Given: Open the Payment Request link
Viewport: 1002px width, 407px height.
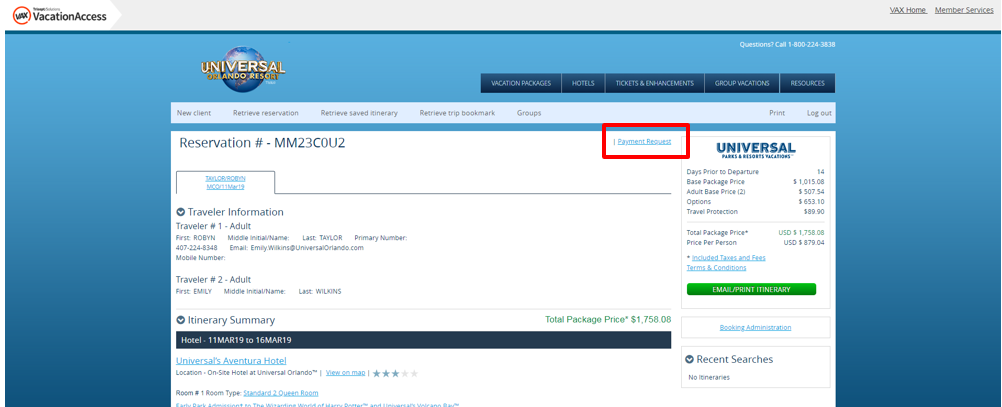Looking at the screenshot, I should [644, 141].
